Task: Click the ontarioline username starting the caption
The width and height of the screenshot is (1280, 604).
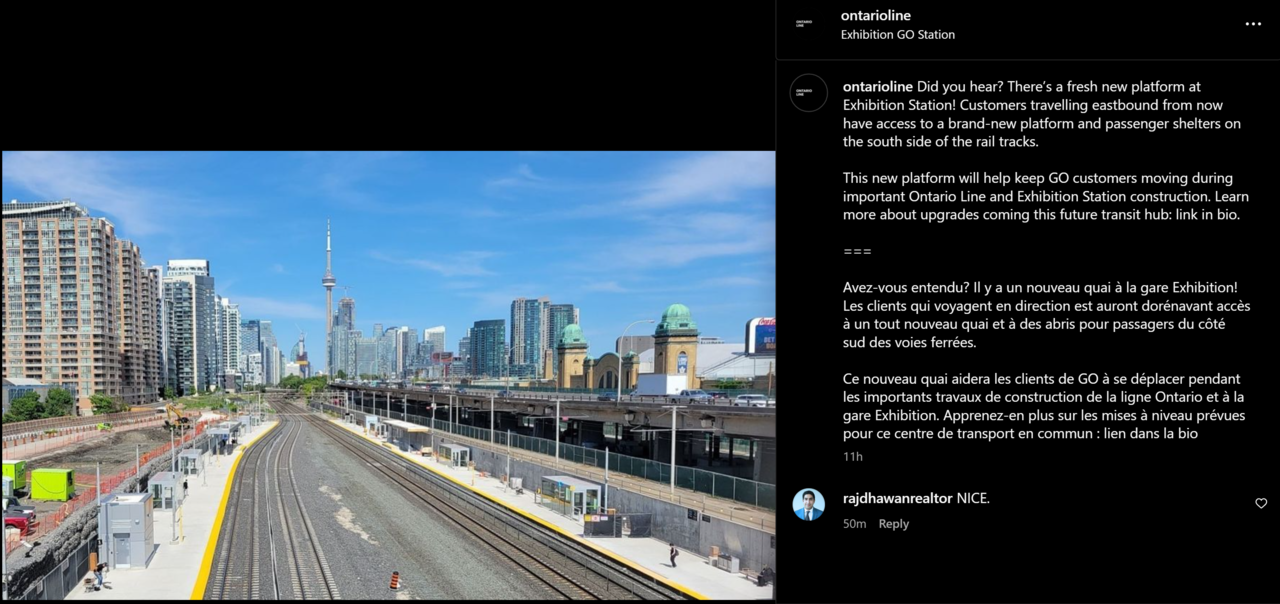Action: (877, 87)
